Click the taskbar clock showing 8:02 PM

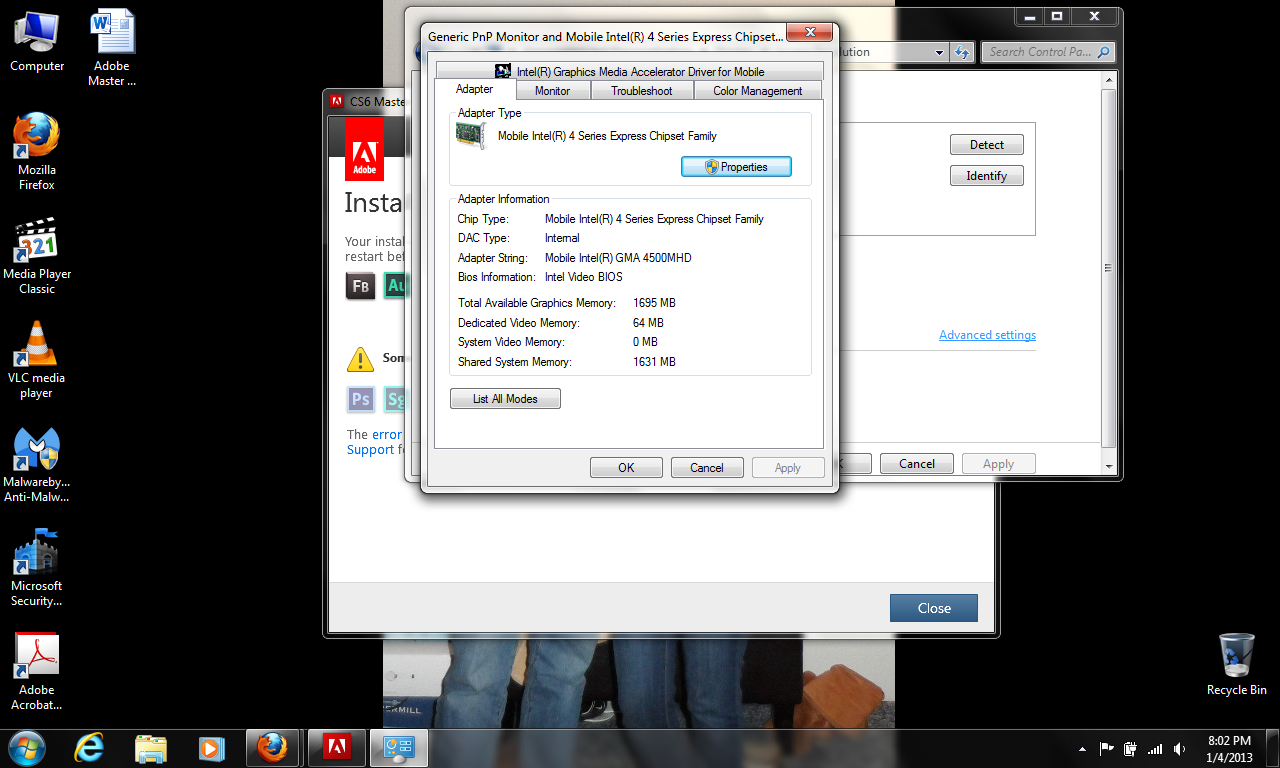point(1229,748)
